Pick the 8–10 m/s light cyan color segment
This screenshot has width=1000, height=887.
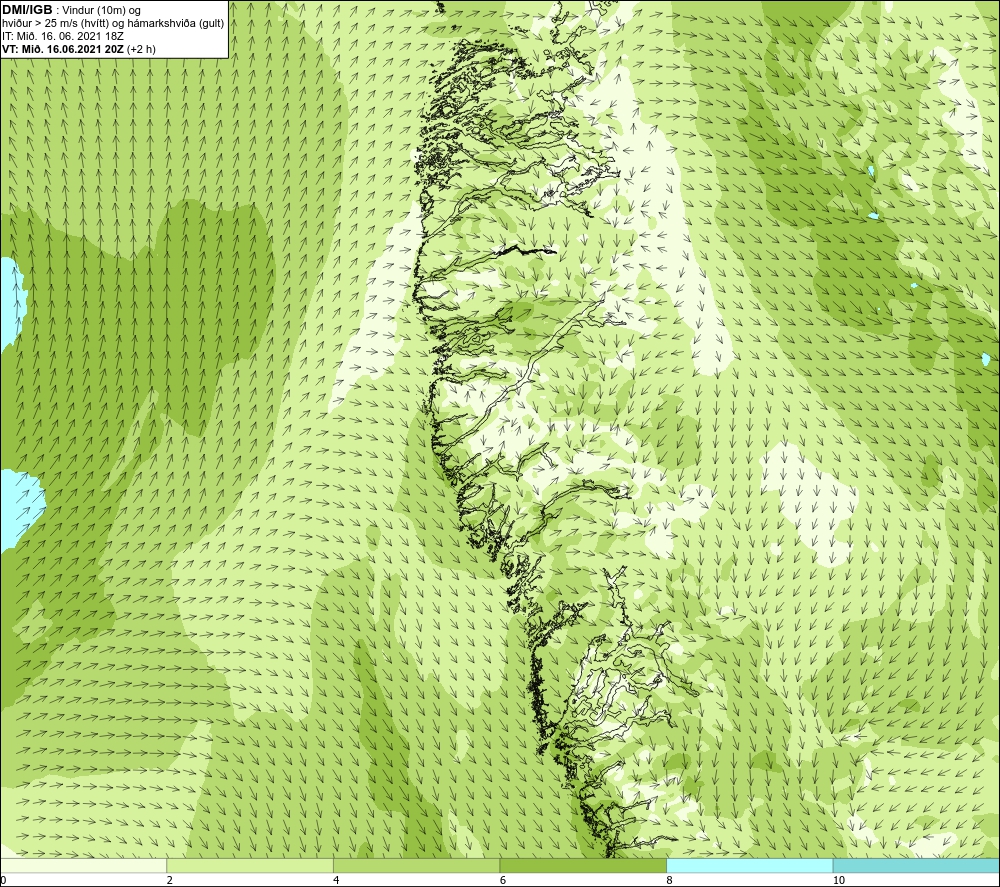749,865
